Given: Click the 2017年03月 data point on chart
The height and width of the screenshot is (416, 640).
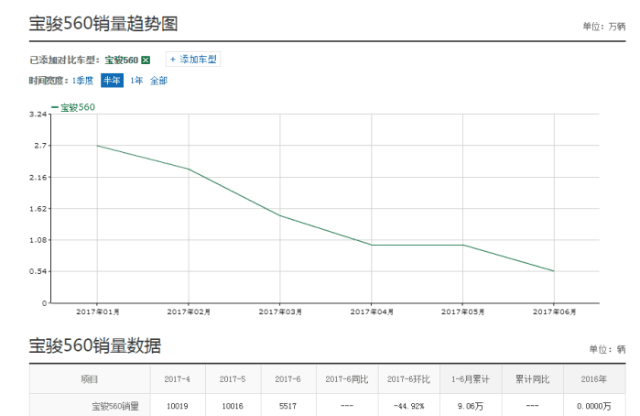Looking at the screenshot, I should point(280,215).
